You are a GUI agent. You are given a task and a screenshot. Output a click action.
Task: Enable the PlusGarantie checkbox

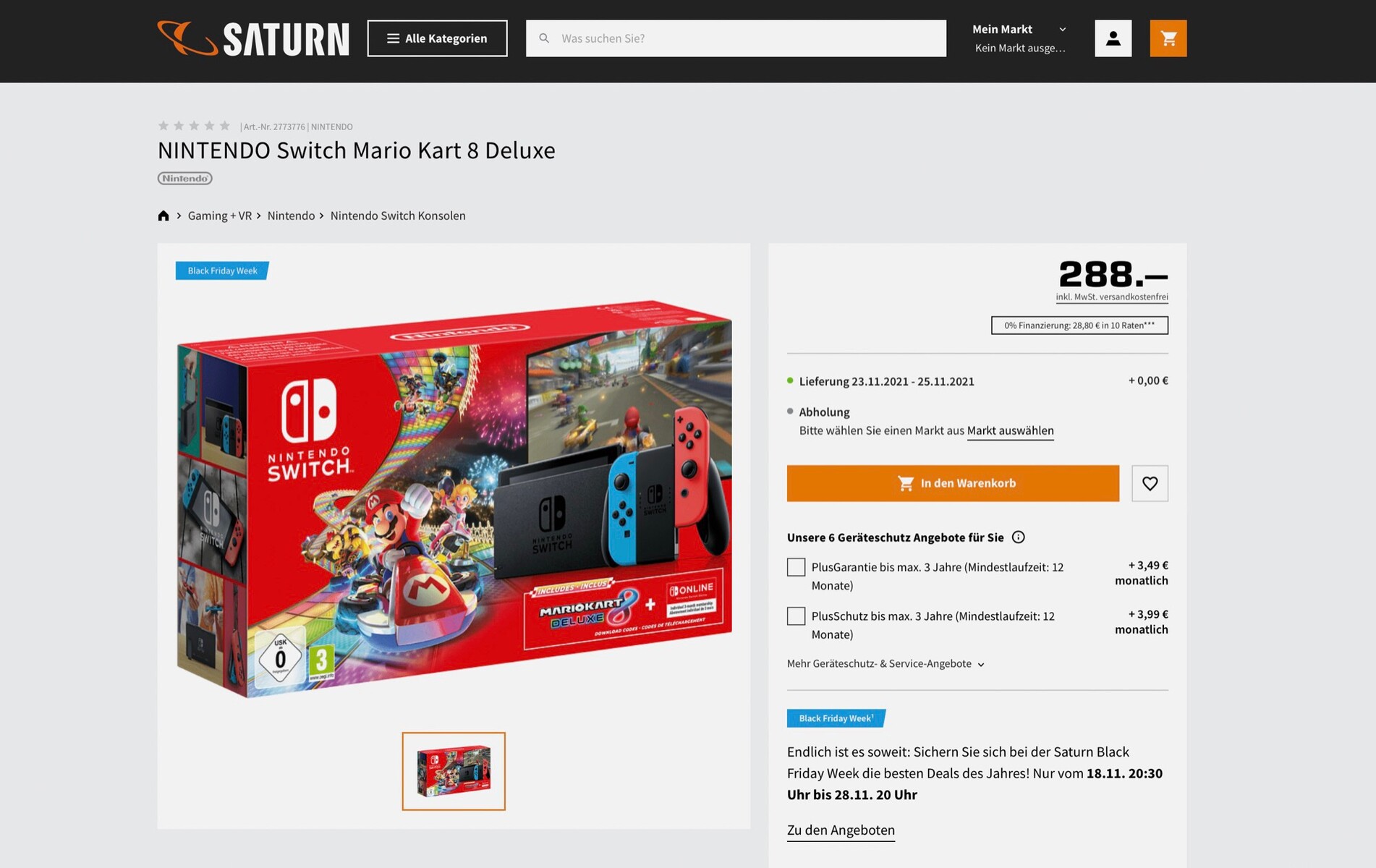796,567
